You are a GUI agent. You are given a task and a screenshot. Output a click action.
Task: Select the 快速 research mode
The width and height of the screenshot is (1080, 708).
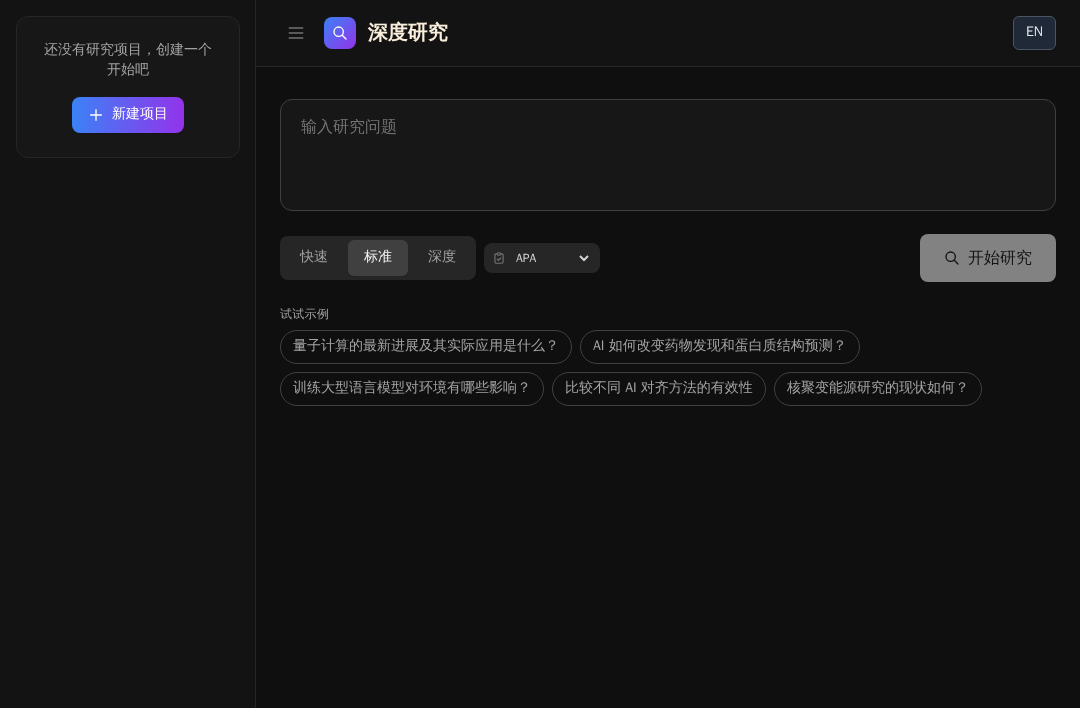tap(313, 258)
